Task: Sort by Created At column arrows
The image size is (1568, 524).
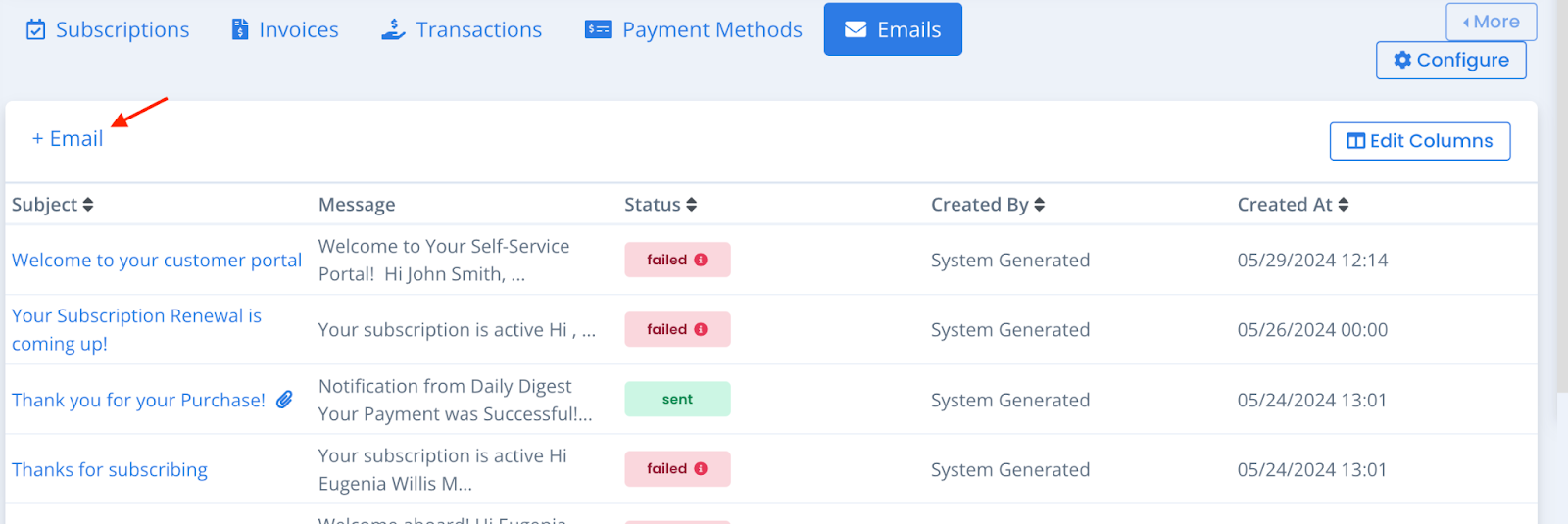Action: [1344, 205]
